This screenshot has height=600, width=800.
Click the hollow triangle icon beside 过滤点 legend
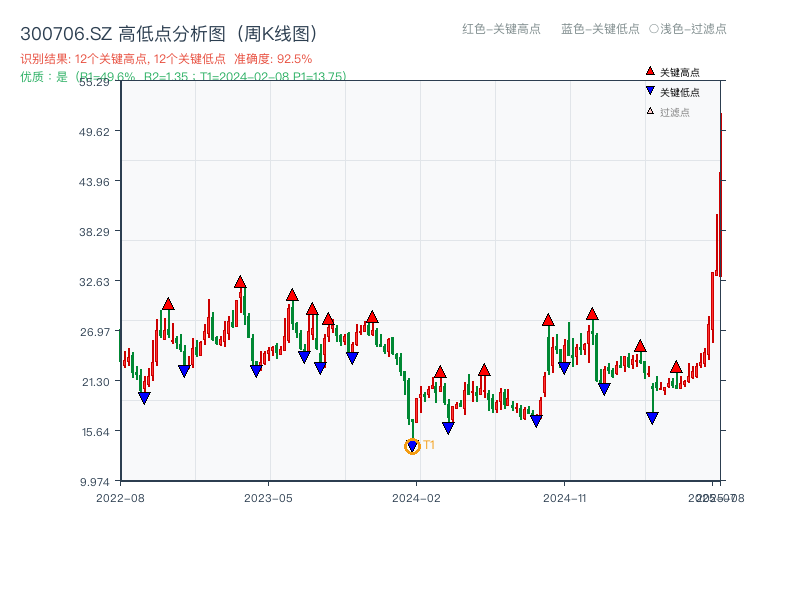pos(650,111)
